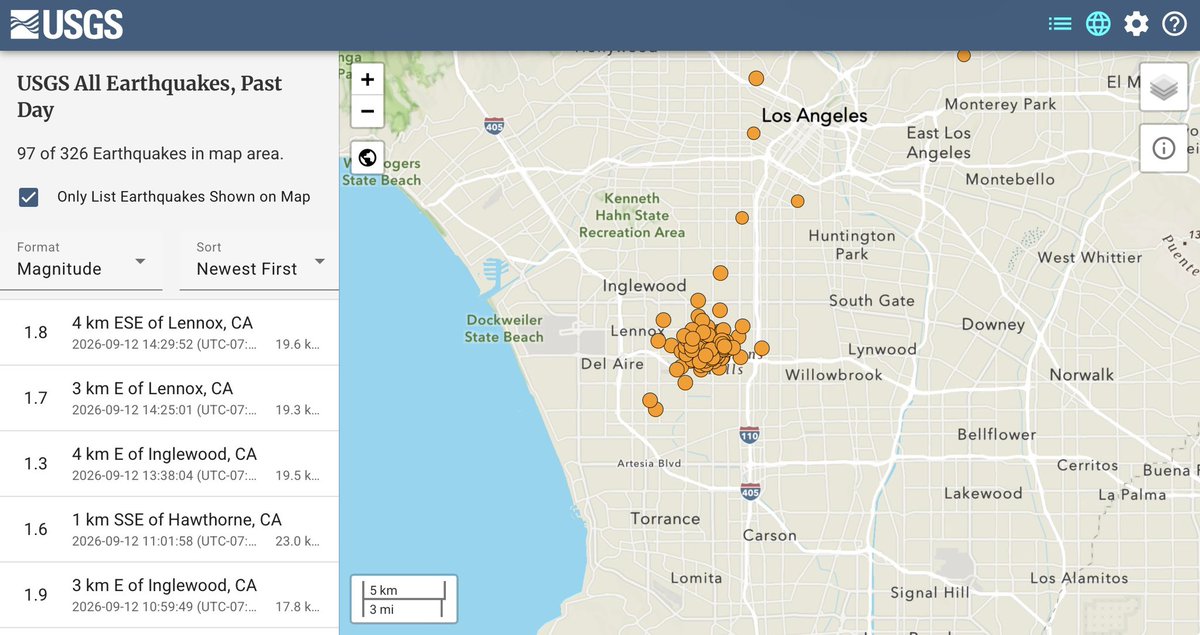The width and height of the screenshot is (1200, 635).
Task: Click the Norwalk map label
Action: (x=1081, y=375)
